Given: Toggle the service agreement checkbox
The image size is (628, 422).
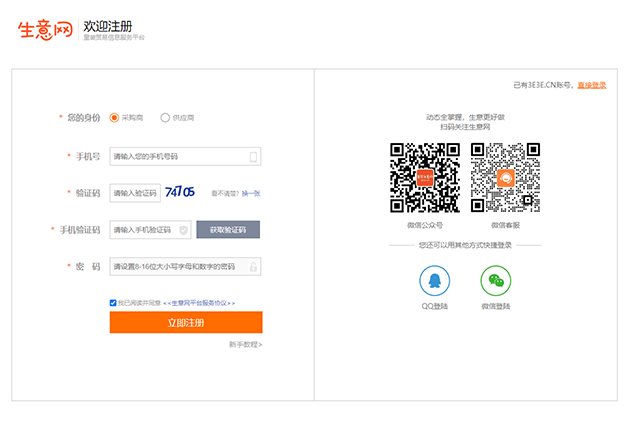Looking at the screenshot, I should point(113,303).
